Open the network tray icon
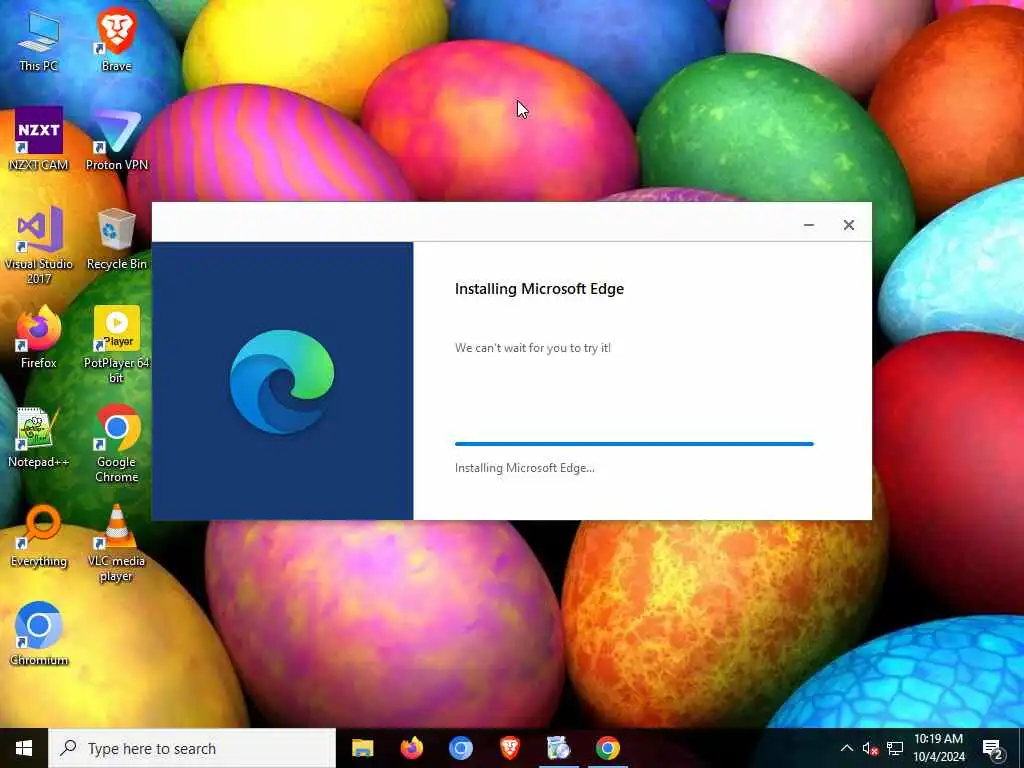The height and width of the screenshot is (768, 1024). click(895, 748)
